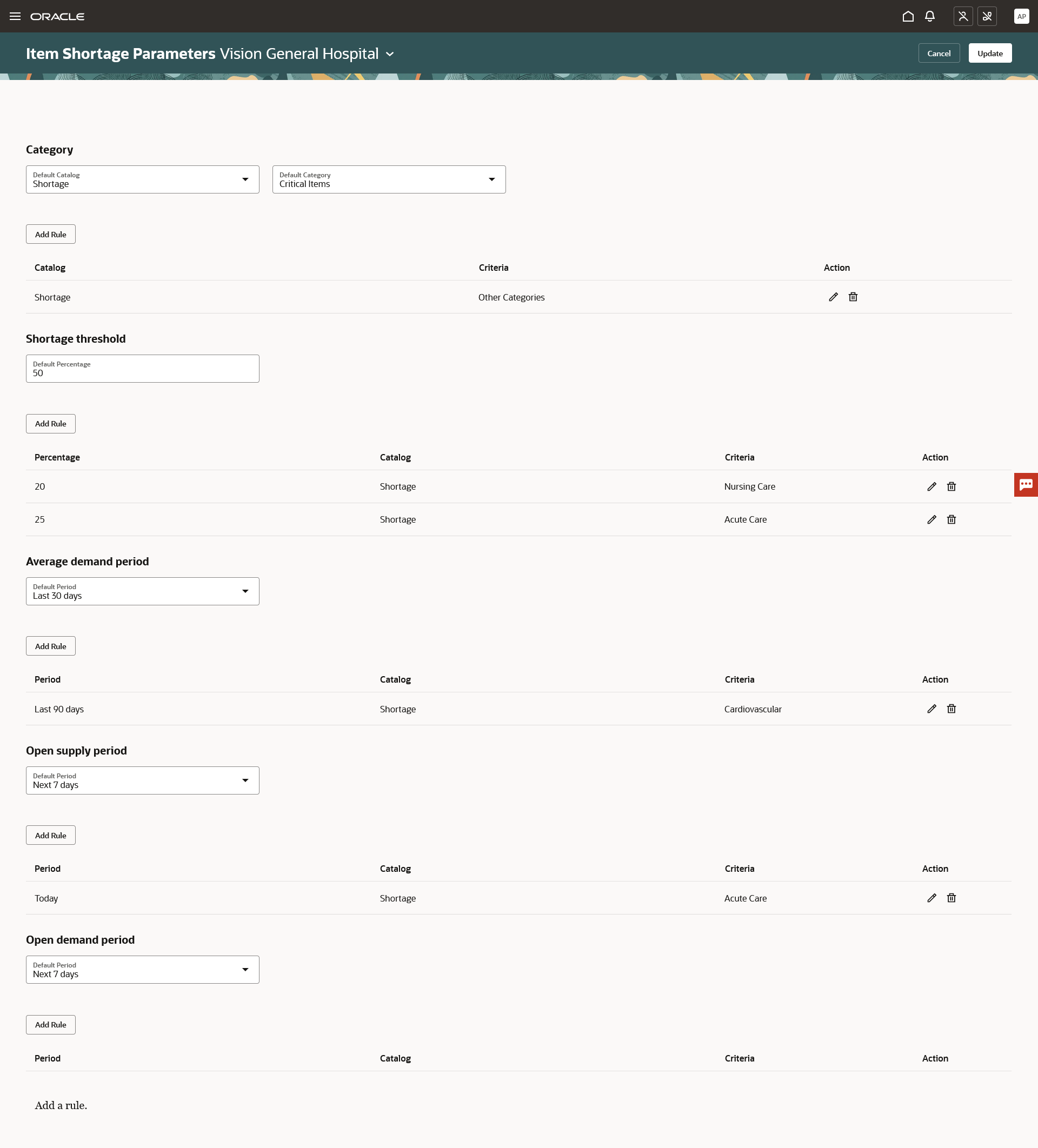Click the Cancel button
The image size is (1038, 1148).
tap(939, 53)
